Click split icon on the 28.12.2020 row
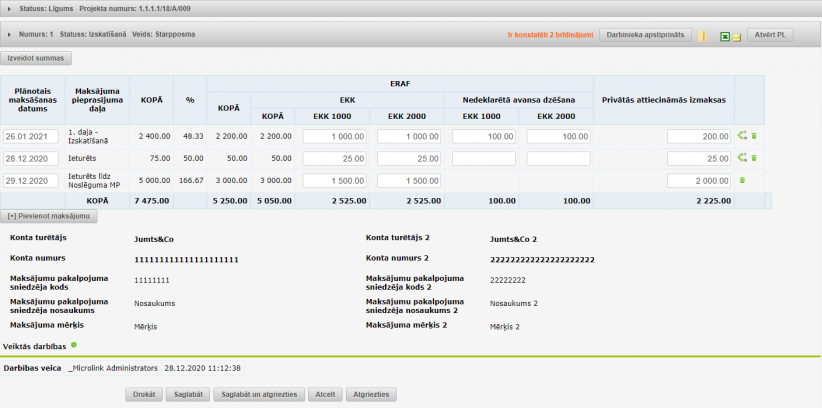Screen dimensions: 822x408 tap(742, 158)
